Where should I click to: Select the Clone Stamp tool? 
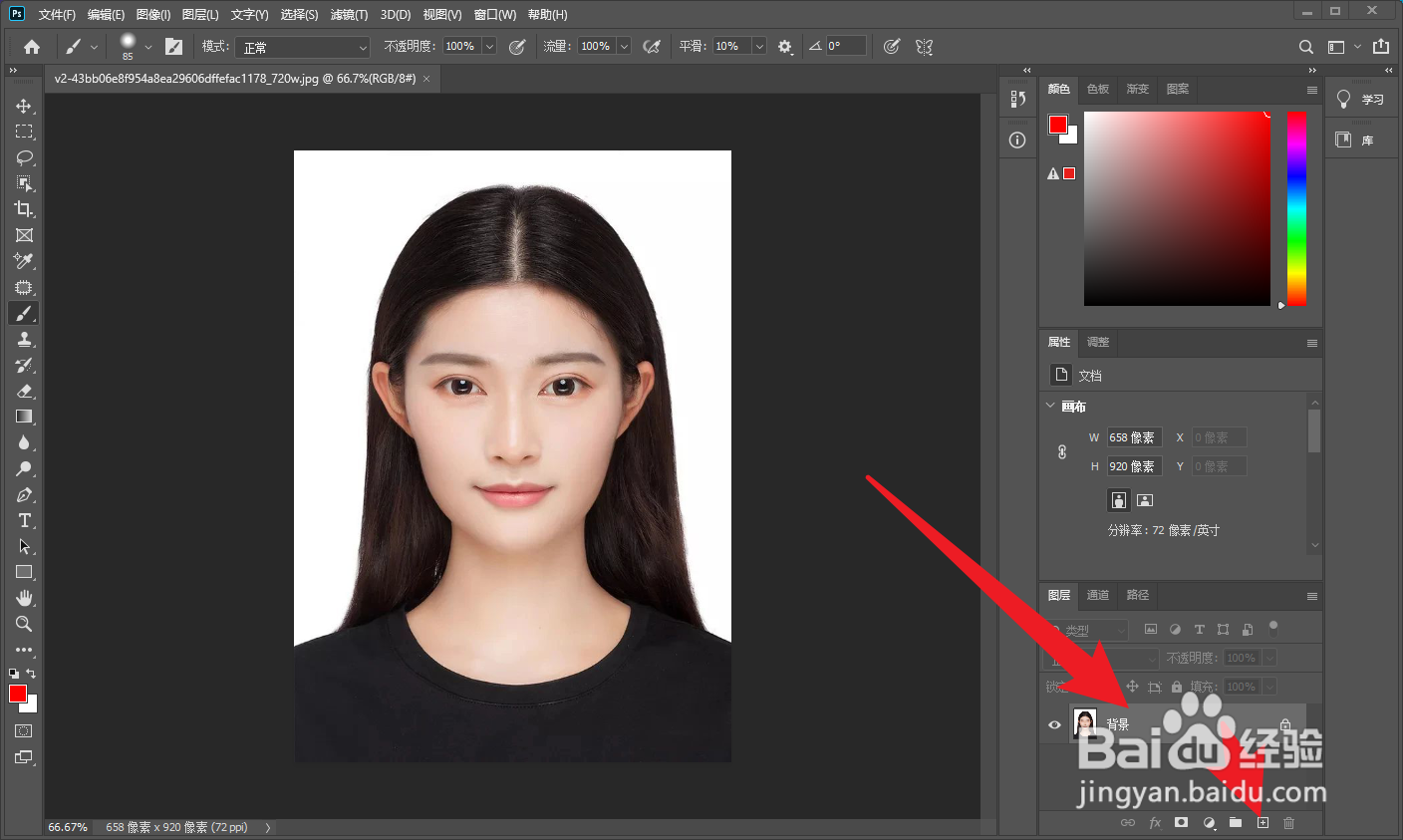click(x=24, y=339)
